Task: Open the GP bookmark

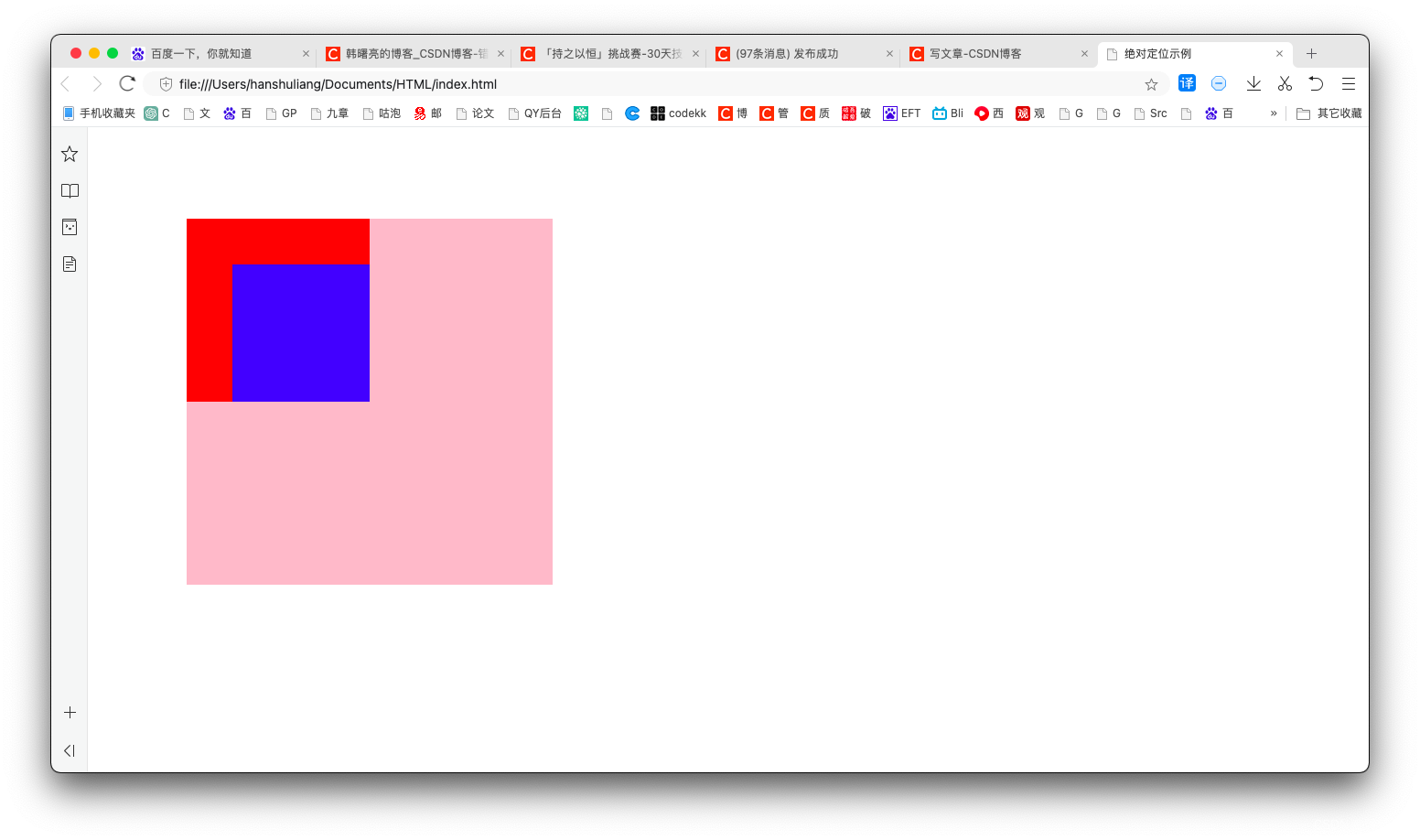Action: click(282, 113)
